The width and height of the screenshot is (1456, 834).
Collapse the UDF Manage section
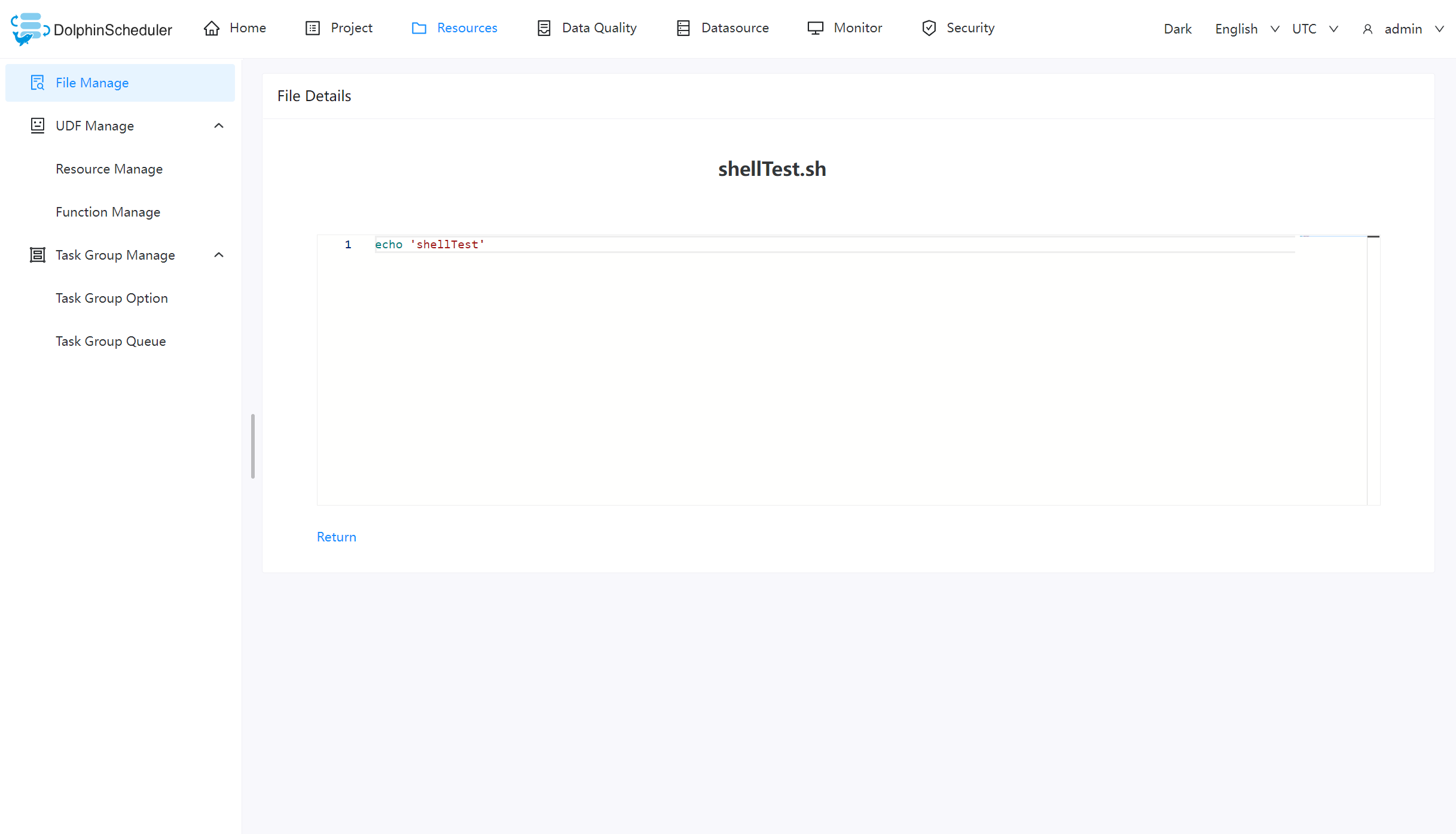click(218, 125)
